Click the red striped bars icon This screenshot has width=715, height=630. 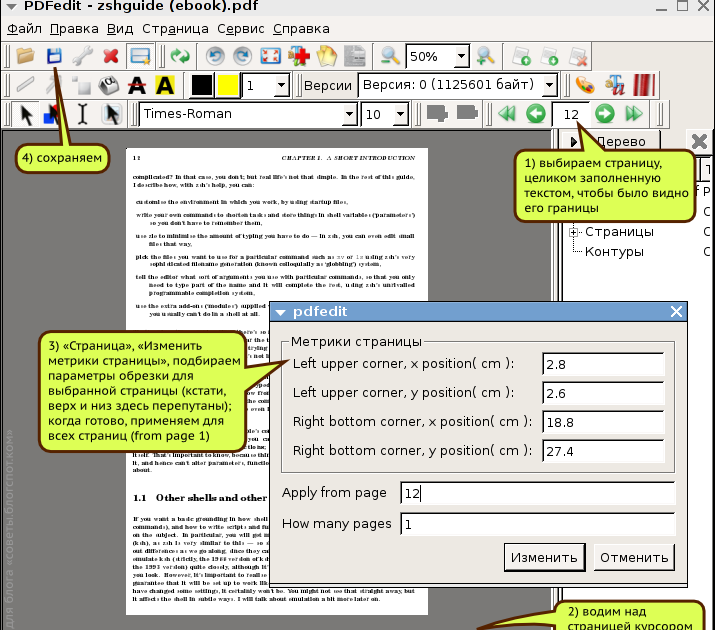643,85
